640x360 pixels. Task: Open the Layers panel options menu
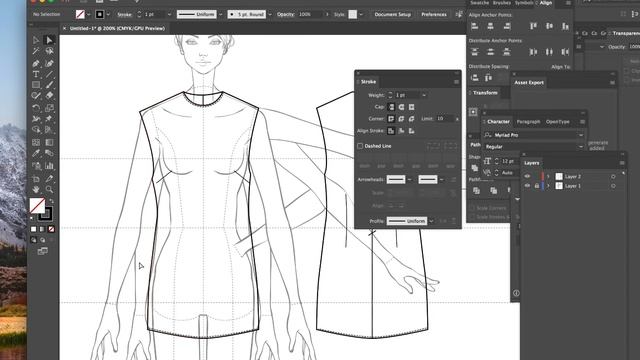[x=622, y=162]
